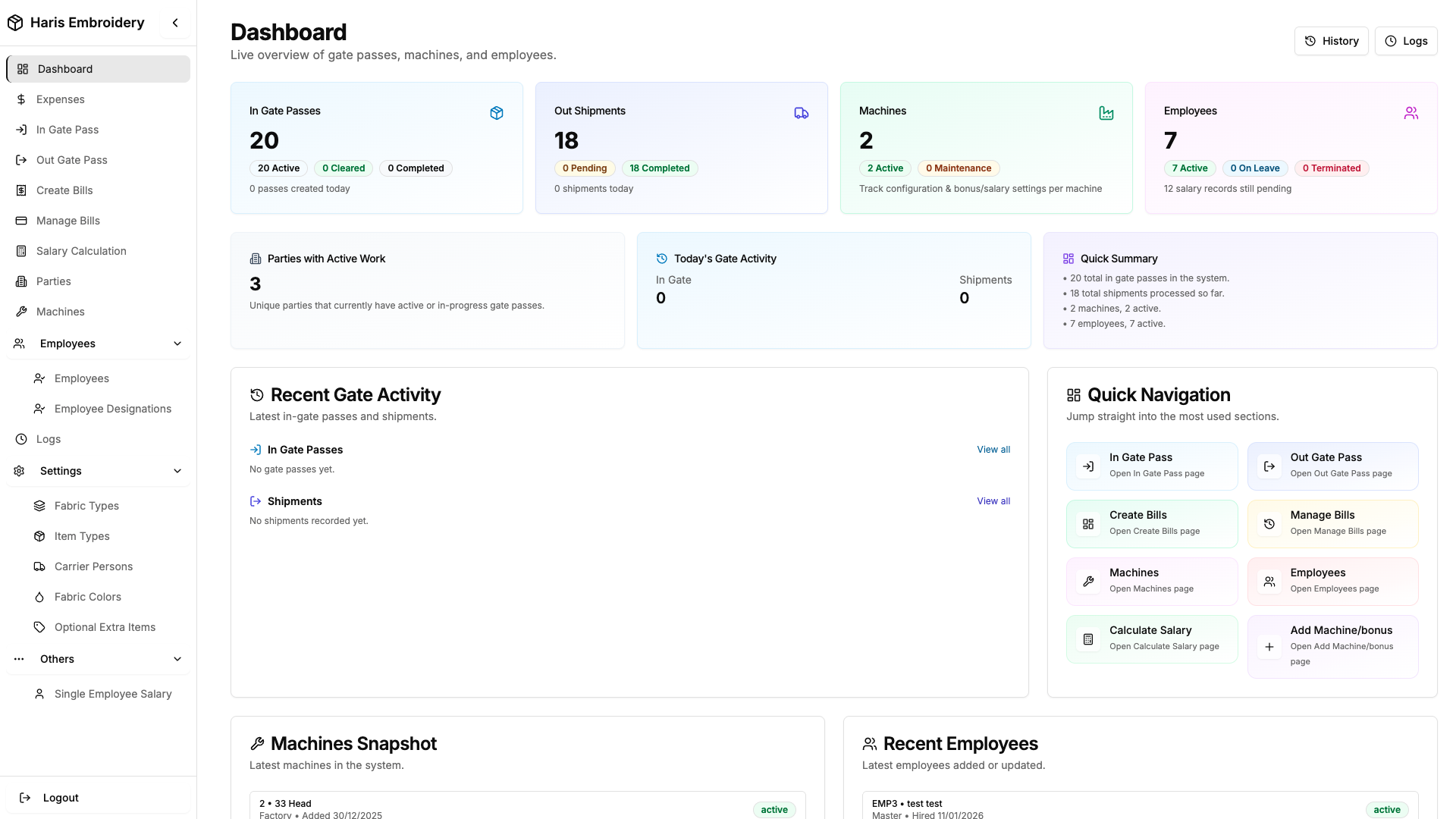Open Fabric Colors settings
This screenshot has width=1456, height=819.
107,597
